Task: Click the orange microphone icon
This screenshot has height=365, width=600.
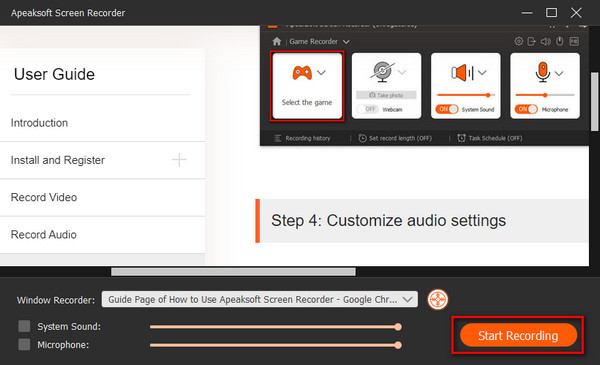Action: [542, 72]
